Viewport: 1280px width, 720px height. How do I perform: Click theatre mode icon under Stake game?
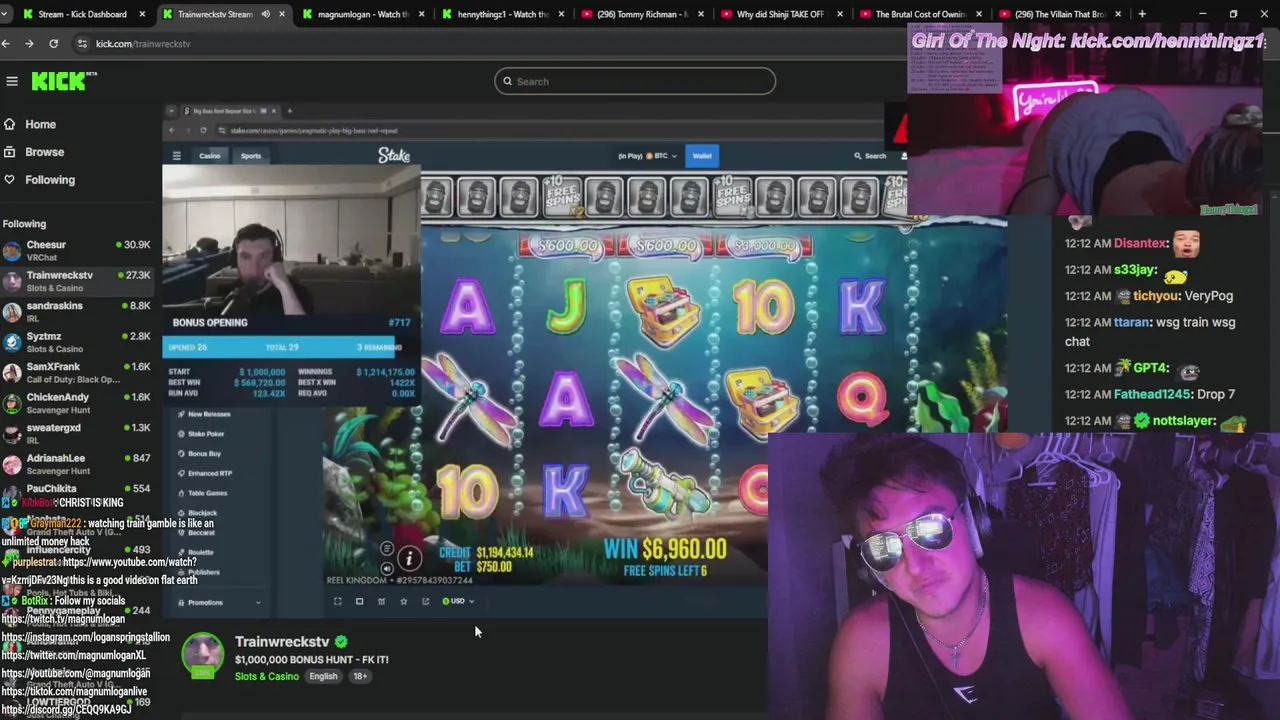click(359, 602)
